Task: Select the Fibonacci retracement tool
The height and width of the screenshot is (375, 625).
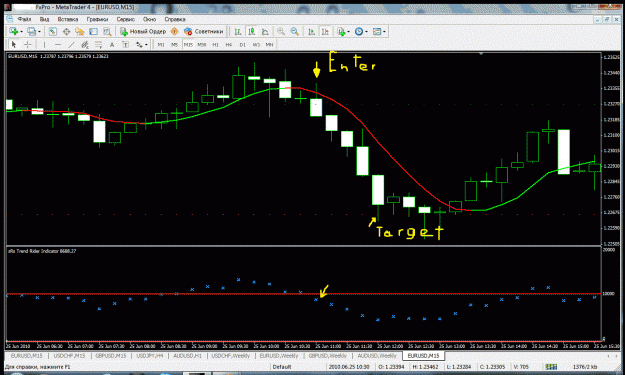Action: tap(98, 45)
